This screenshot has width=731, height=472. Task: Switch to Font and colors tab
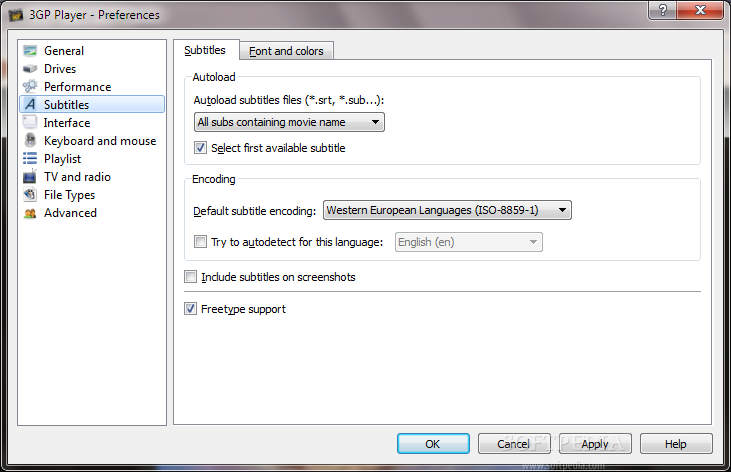pos(286,51)
